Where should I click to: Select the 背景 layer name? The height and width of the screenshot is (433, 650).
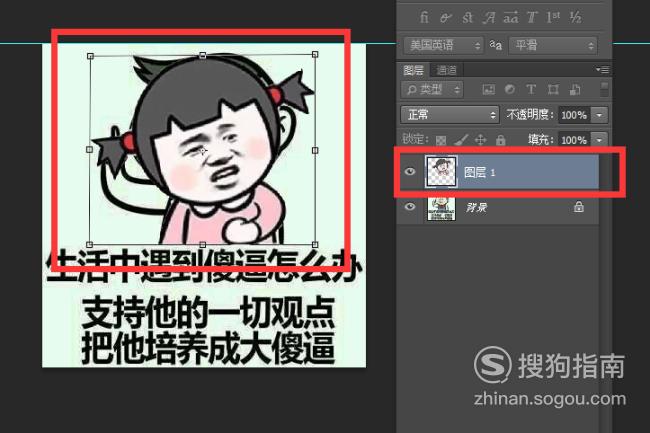pyautogui.click(x=476, y=207)
